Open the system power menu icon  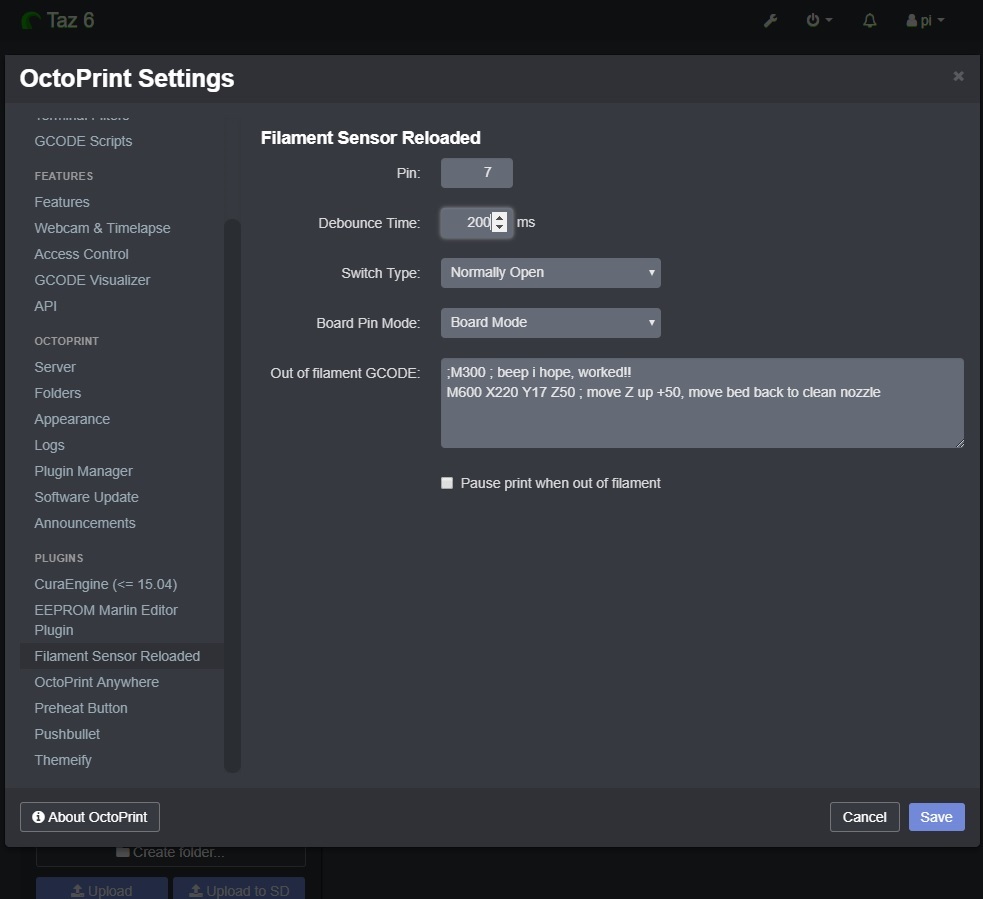[819, 20]
